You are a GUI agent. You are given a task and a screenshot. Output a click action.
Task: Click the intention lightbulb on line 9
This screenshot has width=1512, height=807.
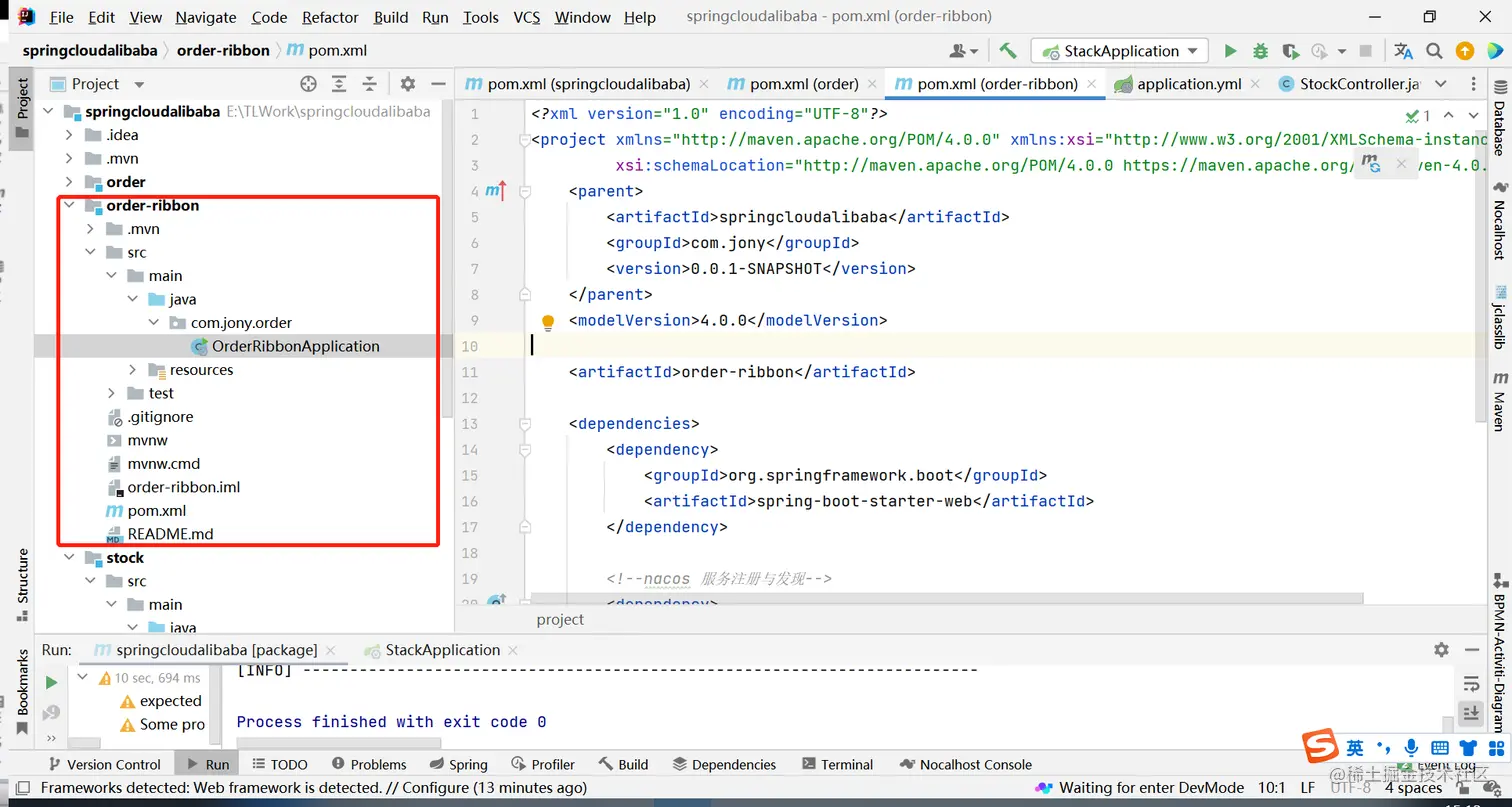coord(548,322)
